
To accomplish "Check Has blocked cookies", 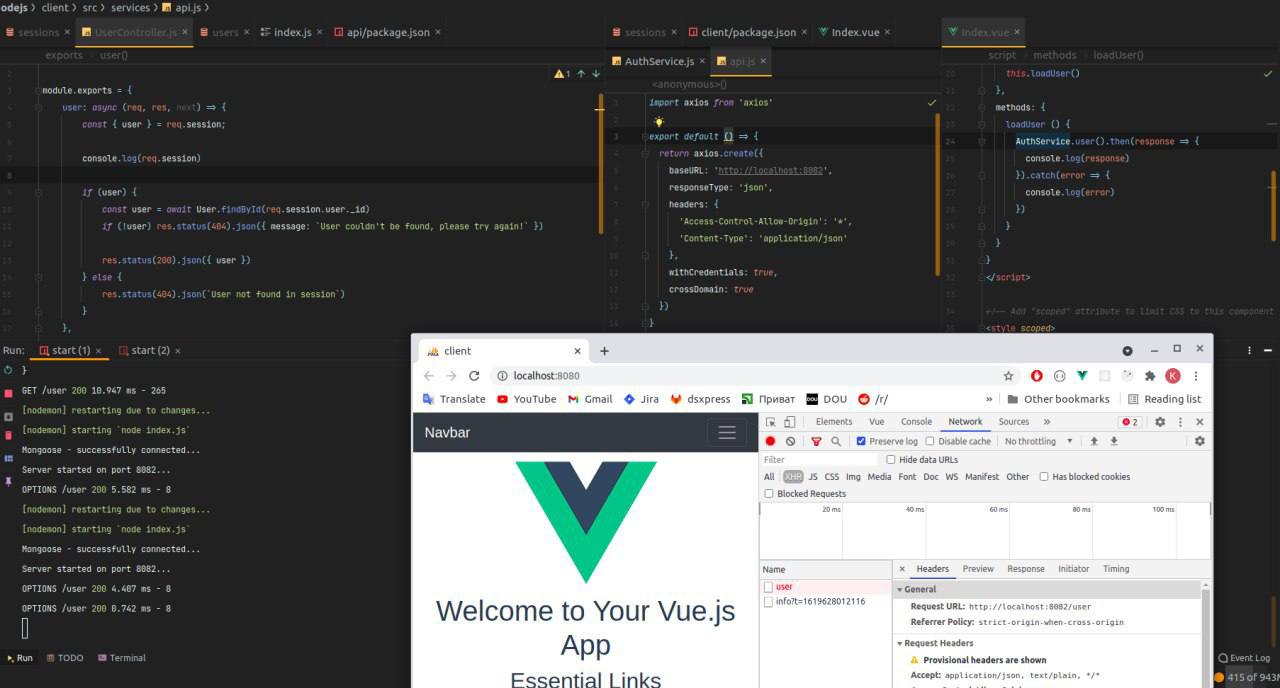I will [x=1044, y=477].
